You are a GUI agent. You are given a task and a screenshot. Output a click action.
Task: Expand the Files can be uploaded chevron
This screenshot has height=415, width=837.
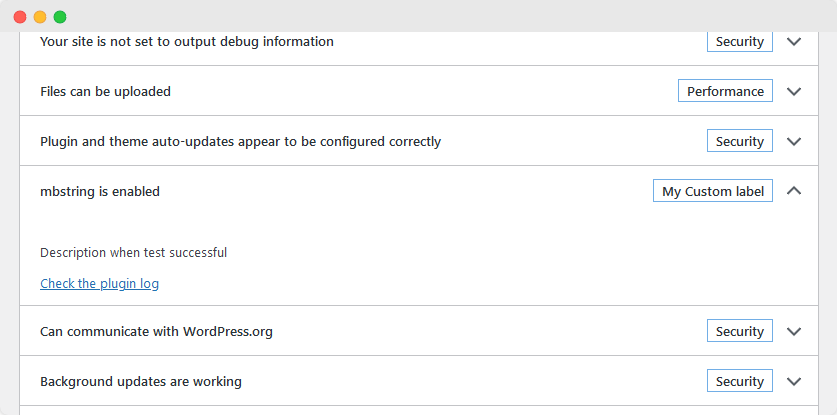[794, 91]
